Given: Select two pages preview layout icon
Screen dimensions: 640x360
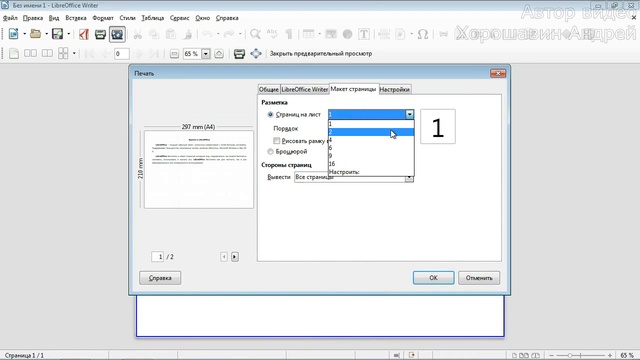Looking at the screenshot, I should click(30, 53).
